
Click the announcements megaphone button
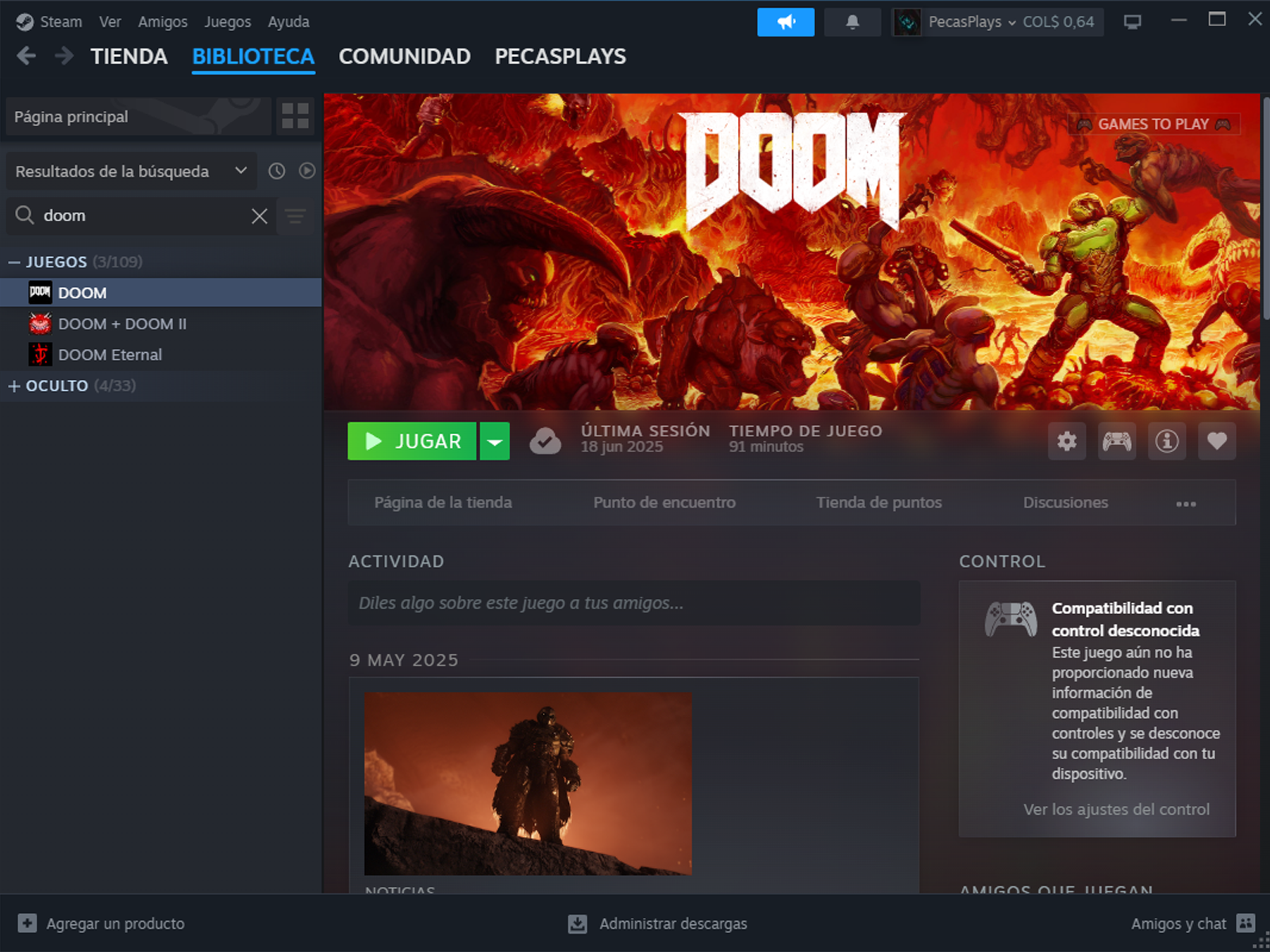coord(786,22)
